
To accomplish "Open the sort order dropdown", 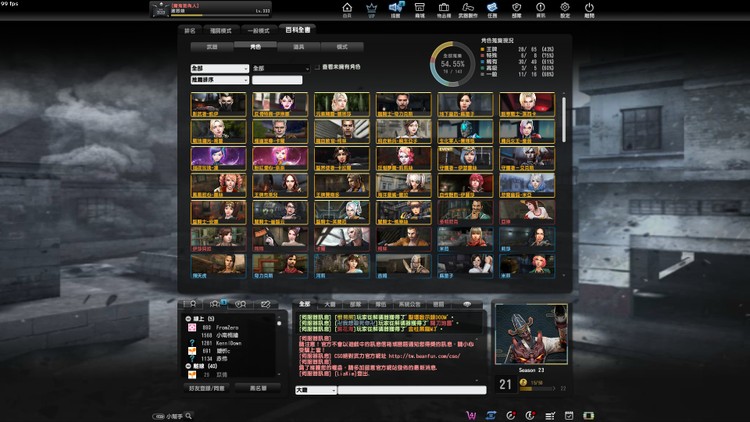I will pos(220,80).
